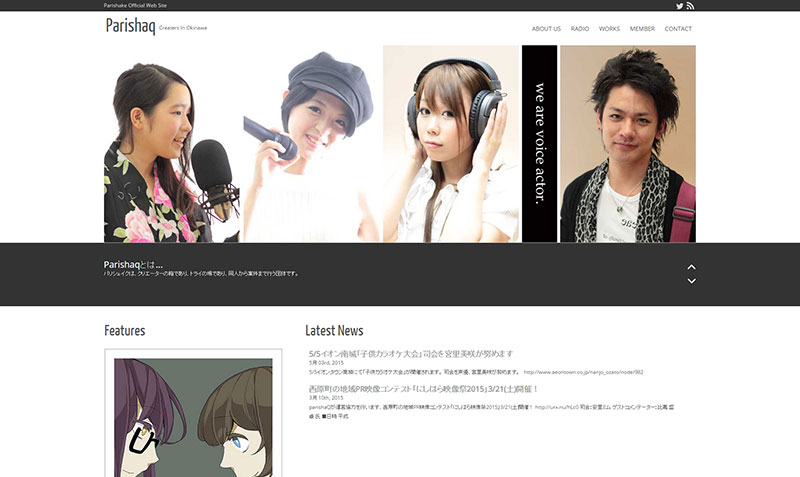Open the 2015 3/21 video festival news headline

tap(423, 389)
